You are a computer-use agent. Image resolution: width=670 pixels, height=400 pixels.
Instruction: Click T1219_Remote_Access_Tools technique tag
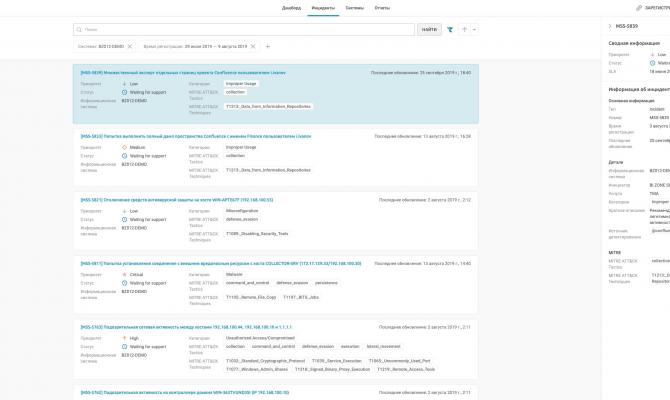coord(406,369)
